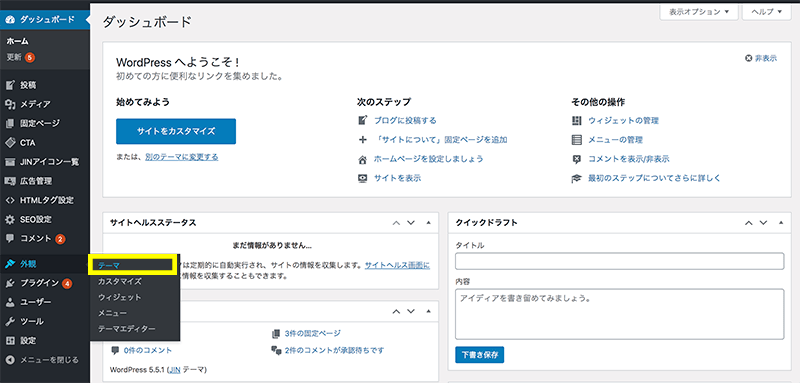Viewport: 800px width, 383px height.
Task: Click the pages icon beside 固定ページ
Action: coord(10,123)
